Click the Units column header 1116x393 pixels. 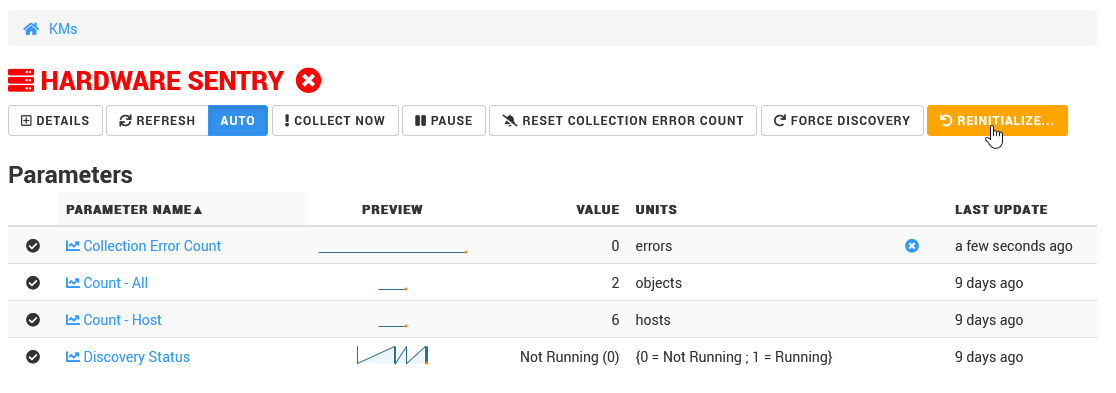click(656, 209)
